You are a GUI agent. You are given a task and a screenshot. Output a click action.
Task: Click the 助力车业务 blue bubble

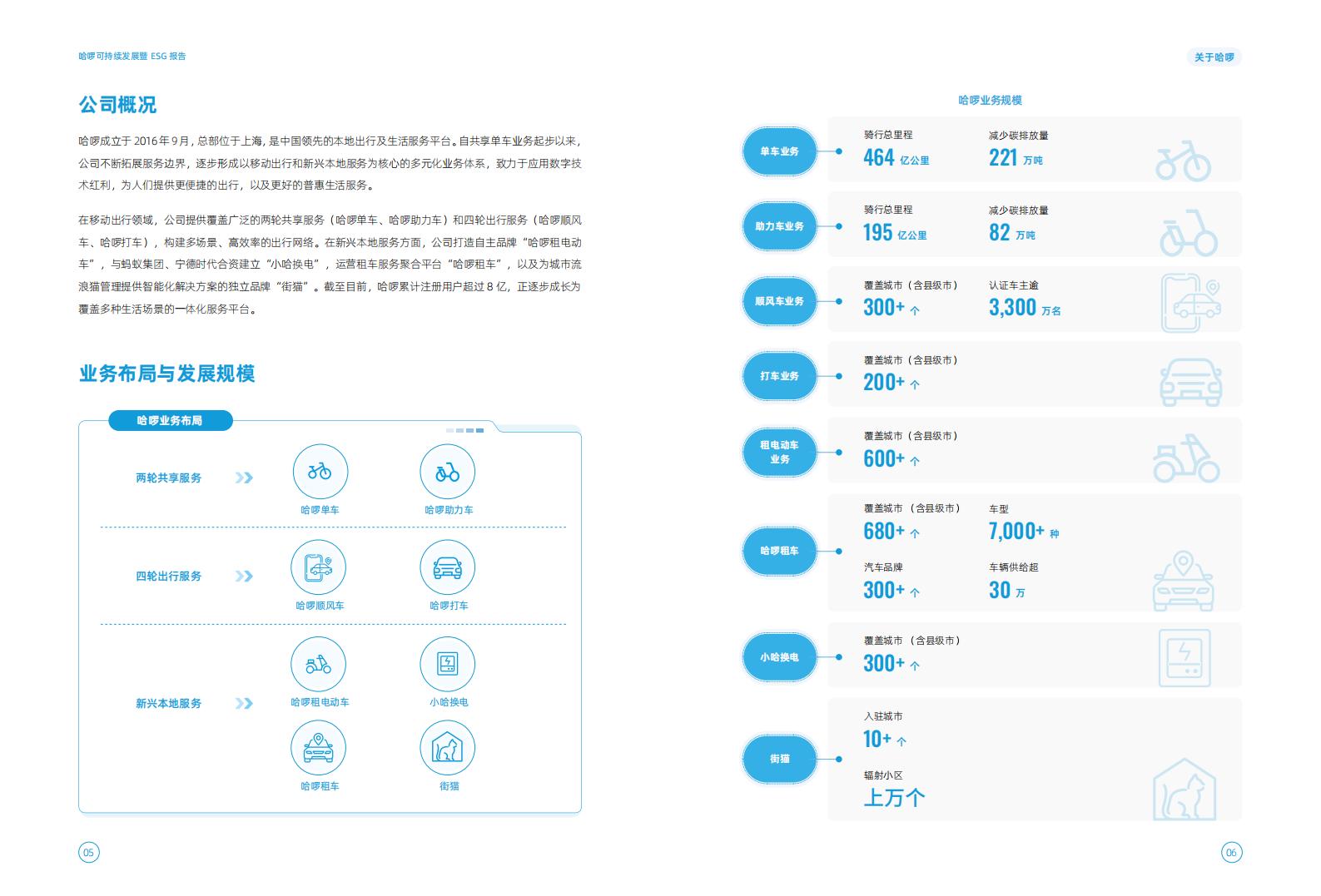pyautogui.click(x=779, y=226)
